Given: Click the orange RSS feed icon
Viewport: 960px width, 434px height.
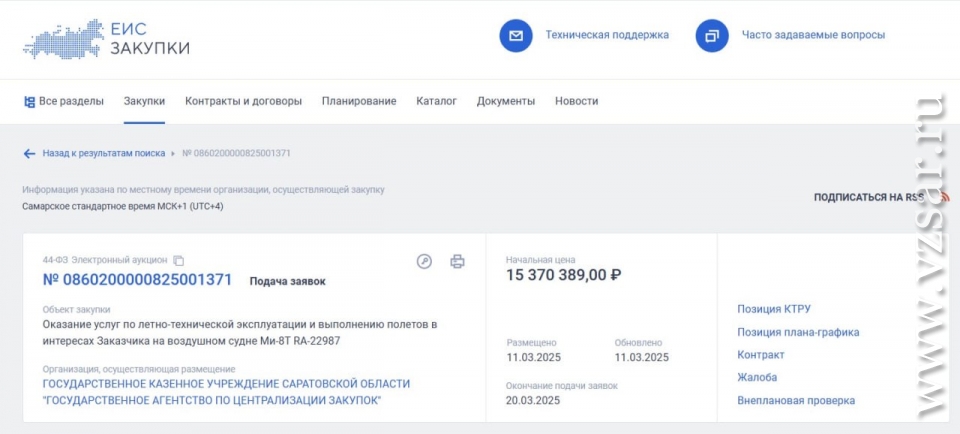Looking at the screenshot, I should pos(943,197).
